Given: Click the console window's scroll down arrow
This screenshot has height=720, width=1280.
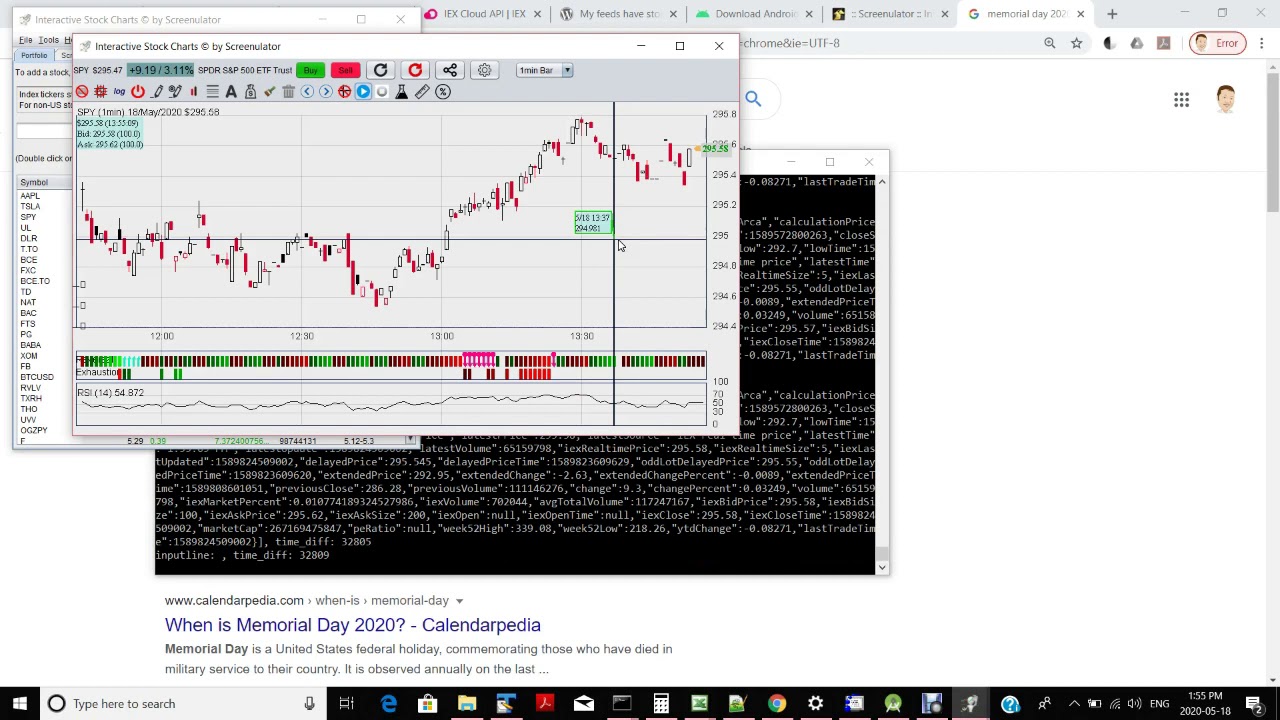Looking at the screenshot, I should (882, 567).
